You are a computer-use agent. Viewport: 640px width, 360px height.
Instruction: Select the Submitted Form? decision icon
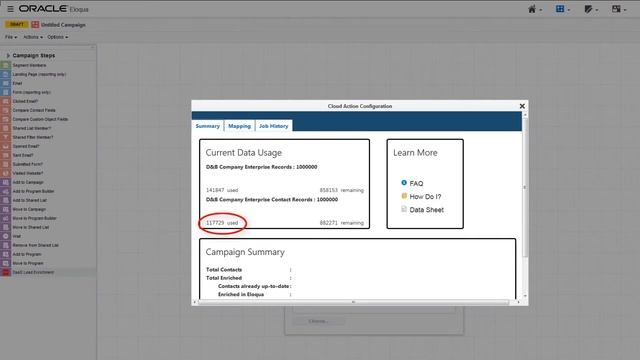[x=6, y=164]
